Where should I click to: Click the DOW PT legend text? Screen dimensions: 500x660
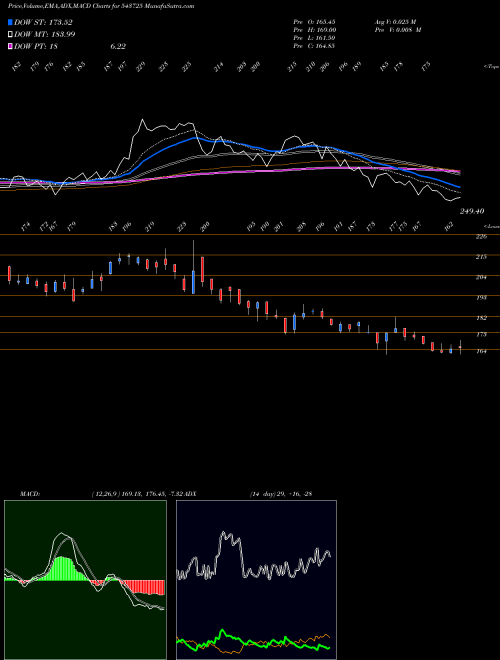tap(36, 47)
